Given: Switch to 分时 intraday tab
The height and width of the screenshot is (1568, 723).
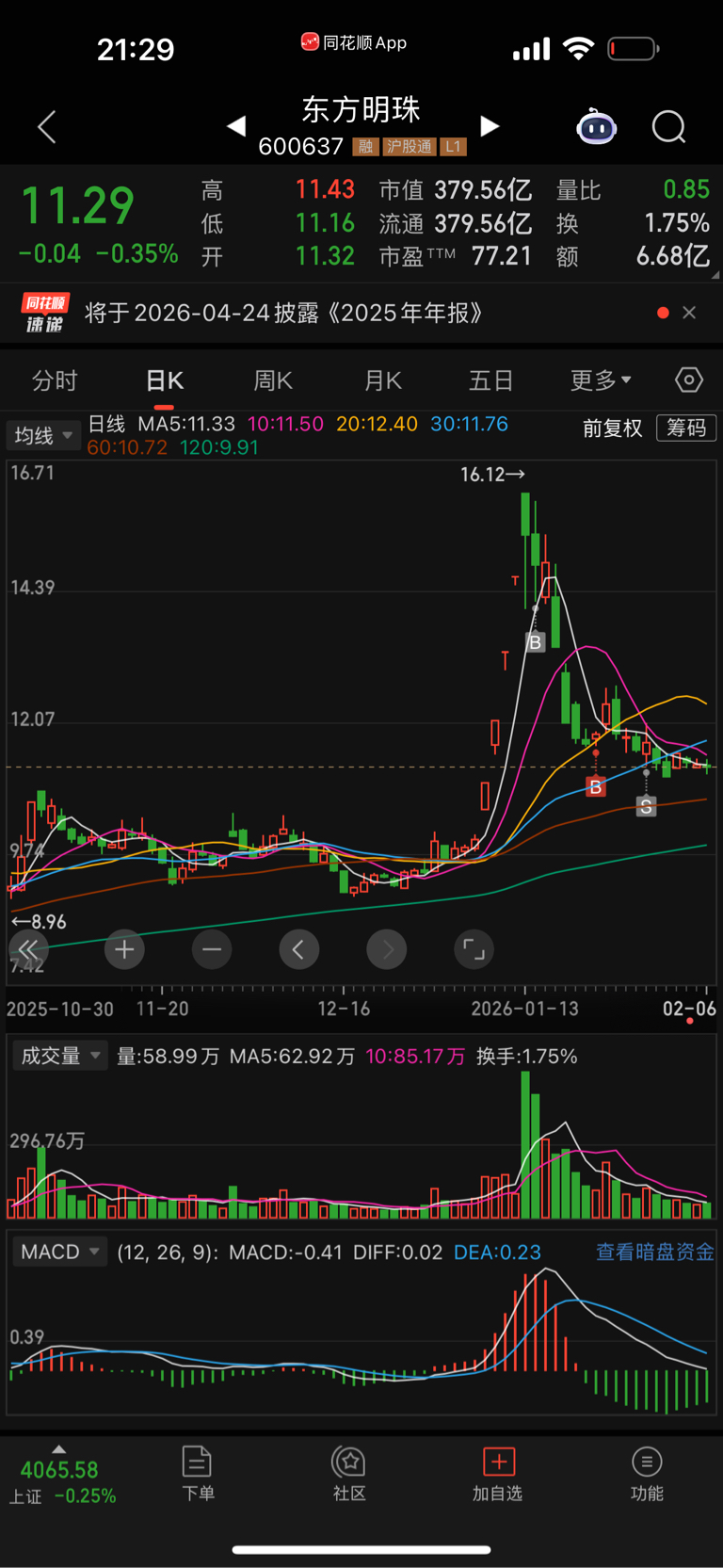Looking at the screenshot, I should [x=55, y=380].
